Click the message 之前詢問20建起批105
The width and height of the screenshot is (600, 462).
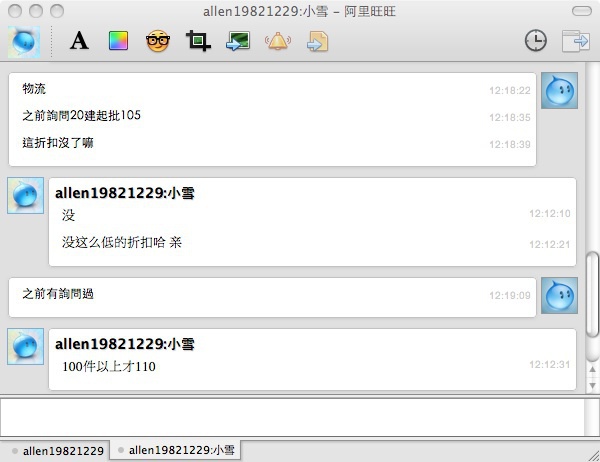tap(82, 115)
